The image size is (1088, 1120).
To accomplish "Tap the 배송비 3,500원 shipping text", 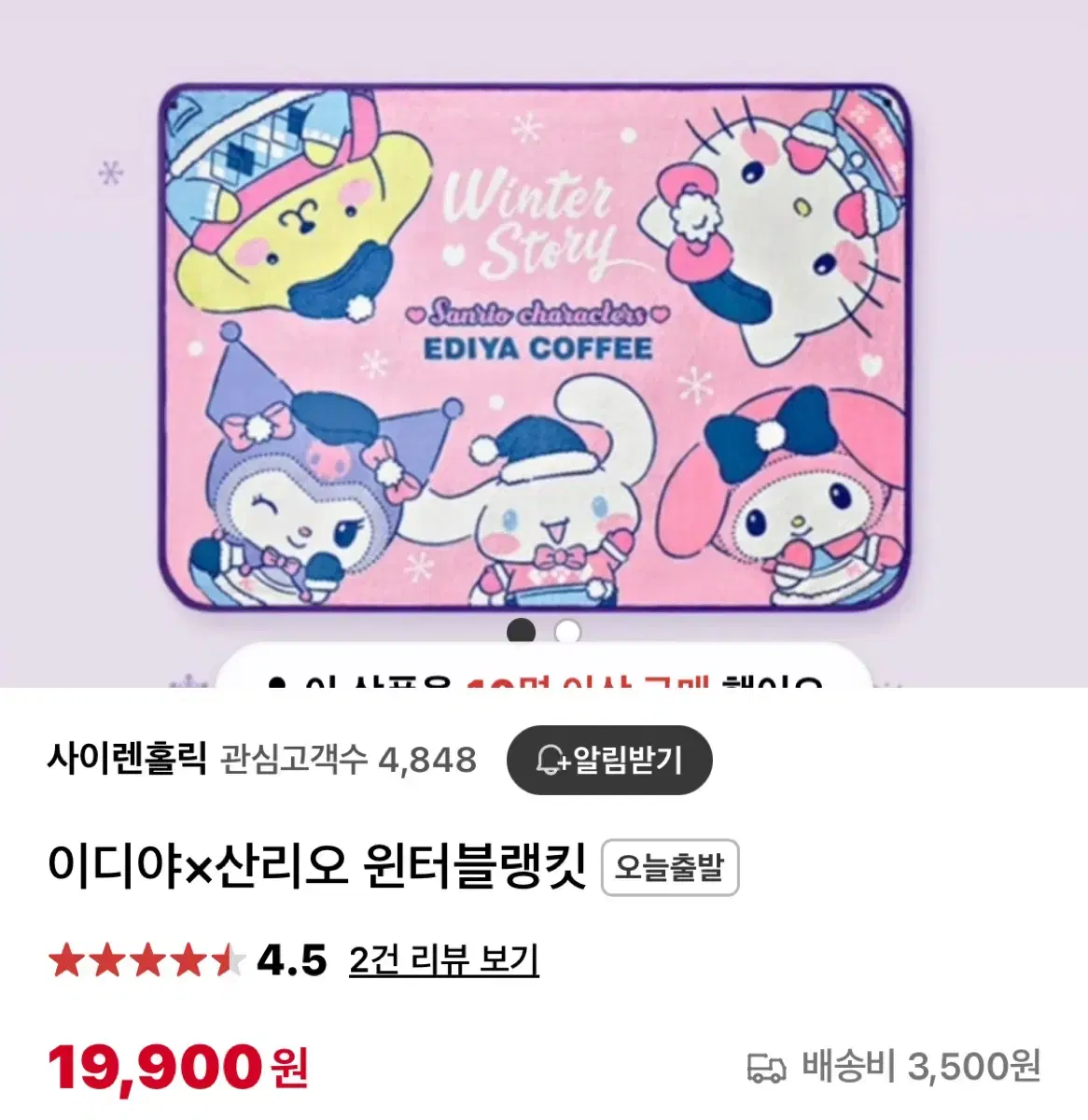I will point(921,1067).
